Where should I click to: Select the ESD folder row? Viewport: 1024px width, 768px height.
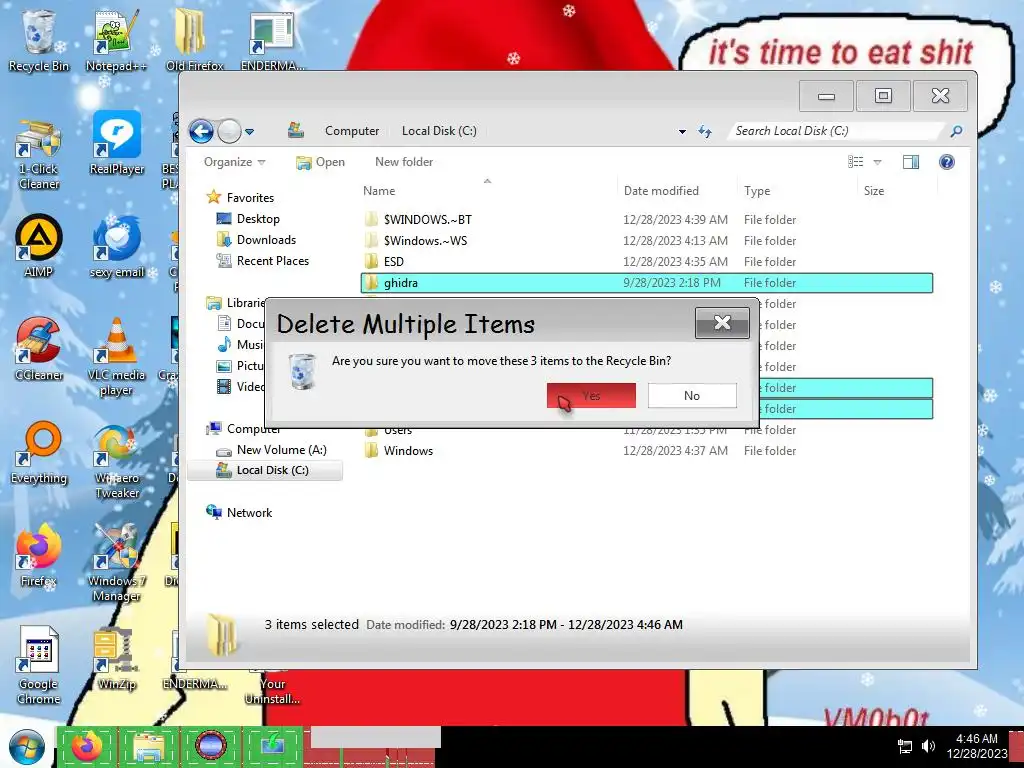[x=647, y=261]
